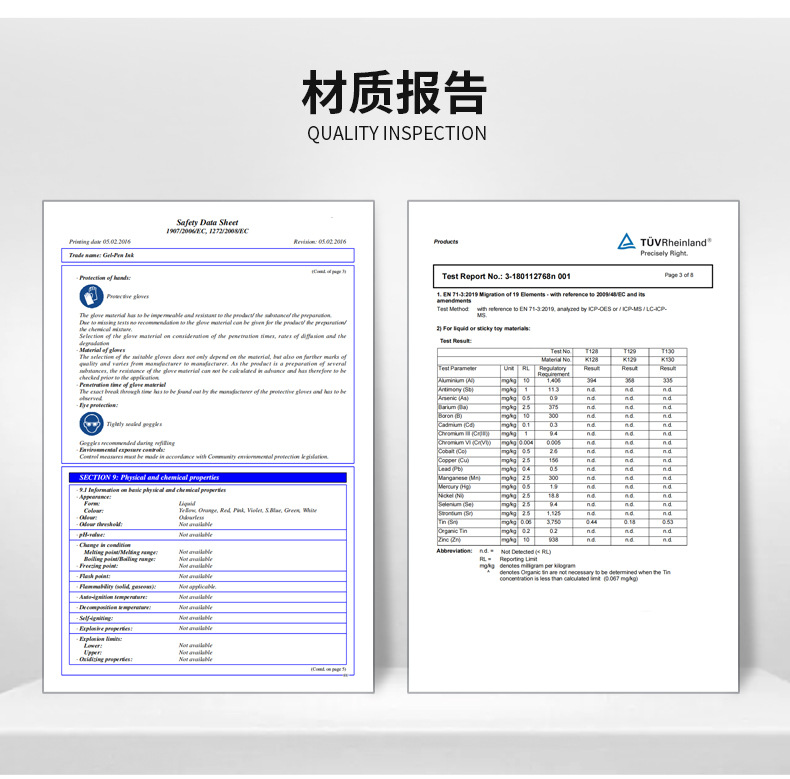Select the 'Lead (Pb)' table row label
790x779 pixels.
click(x=451, y=469)
